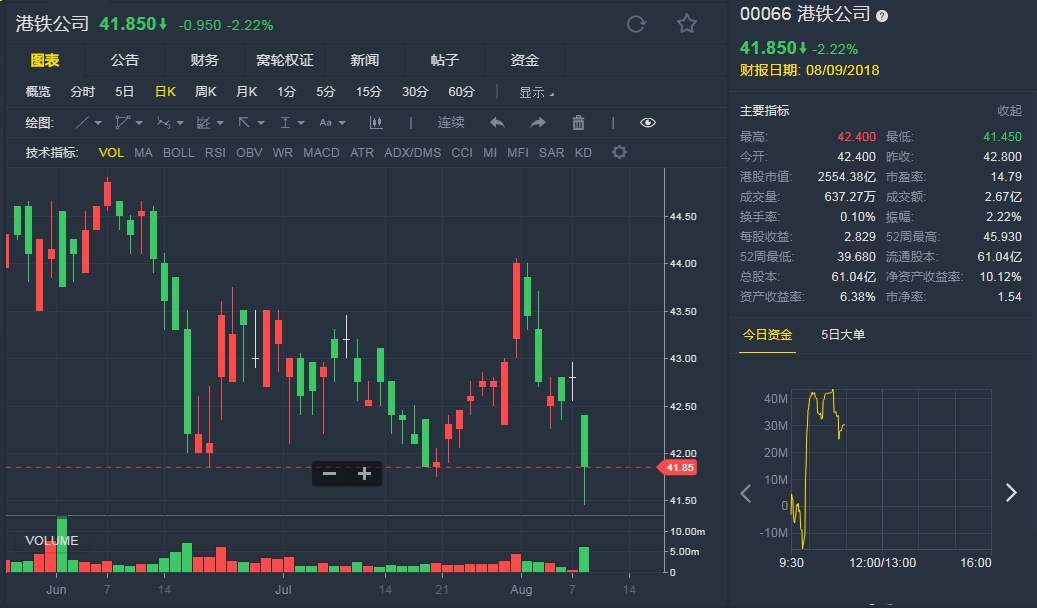Toggle 连续 continuous drawing mode
1037x608 pixels.
[450, 122]
